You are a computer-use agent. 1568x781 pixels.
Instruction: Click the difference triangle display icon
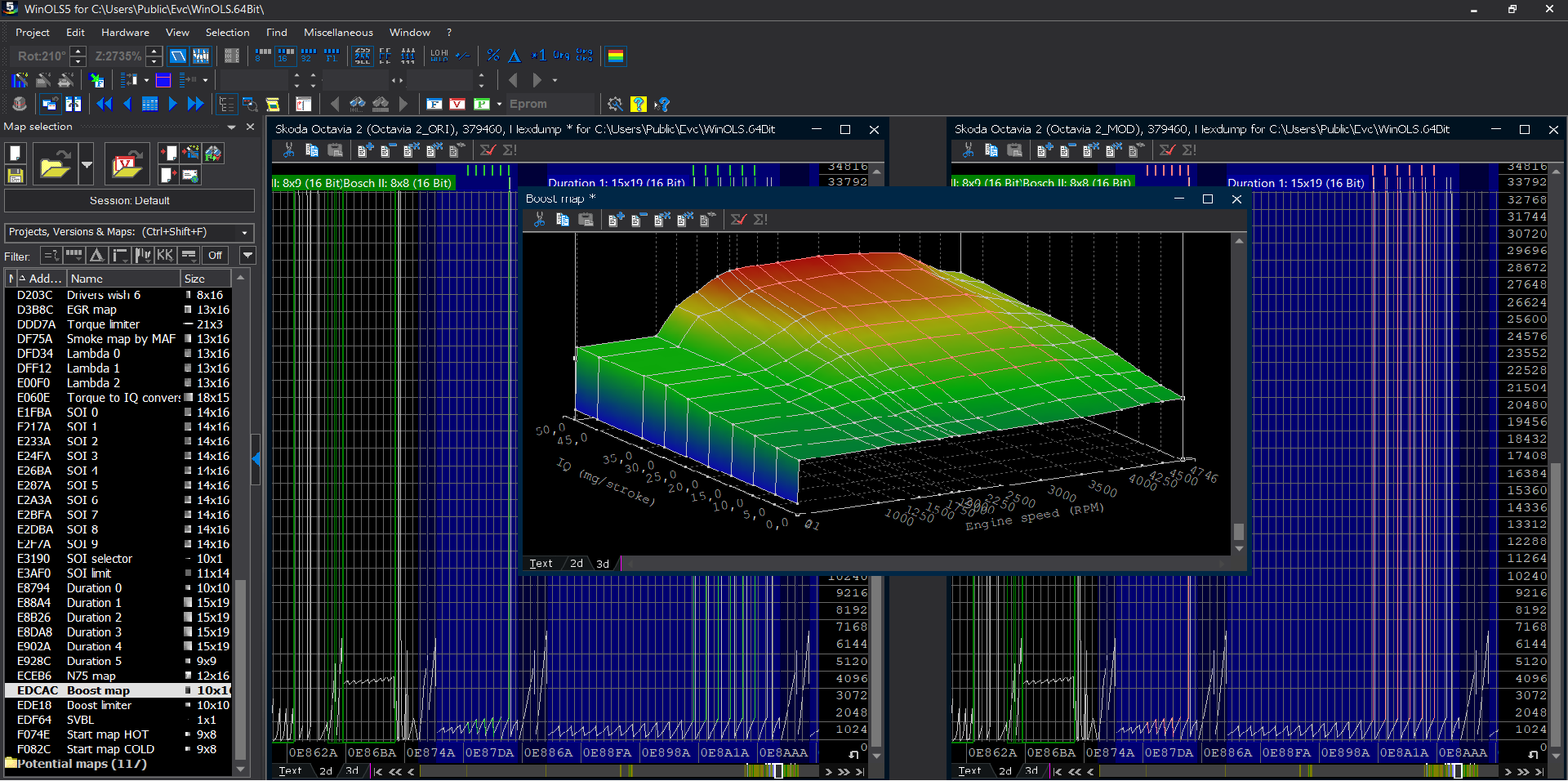pyautogui.click(x=514, y=56)
